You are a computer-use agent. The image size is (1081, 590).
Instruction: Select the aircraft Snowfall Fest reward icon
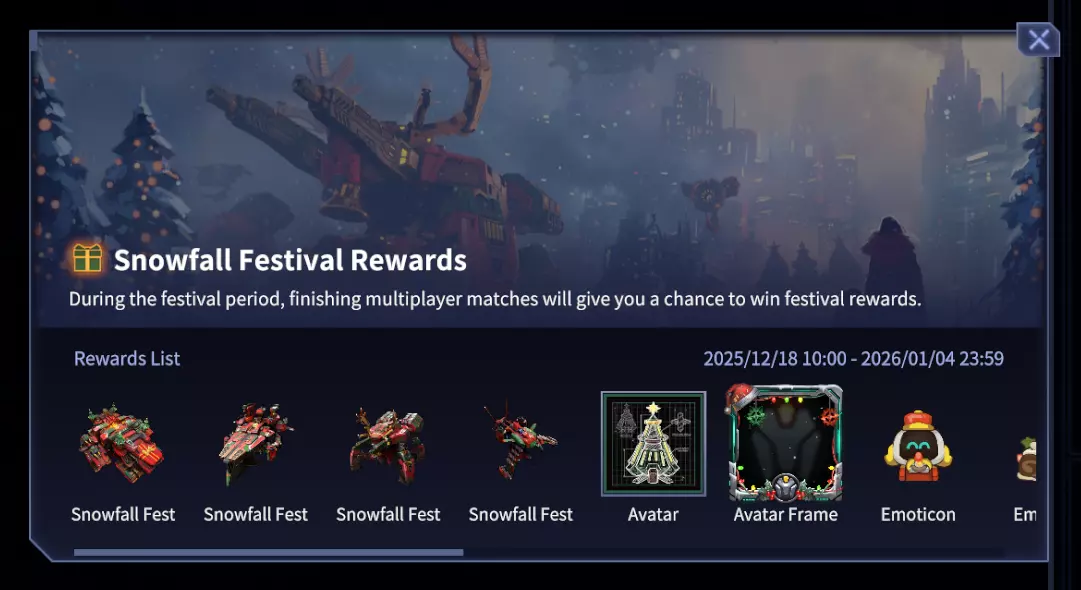pos(521,441)
